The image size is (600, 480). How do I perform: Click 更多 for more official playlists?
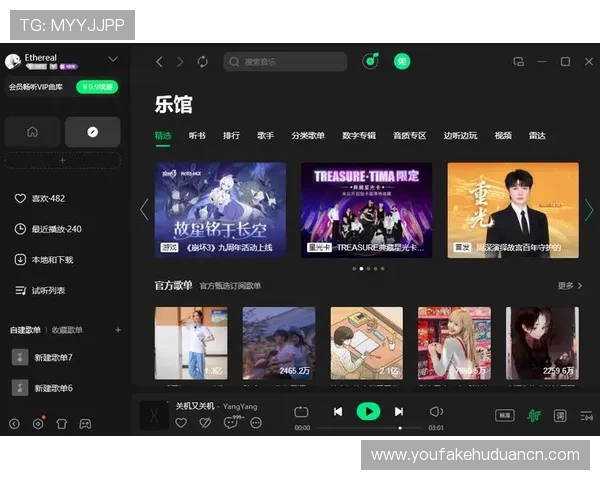pos(570,286)
